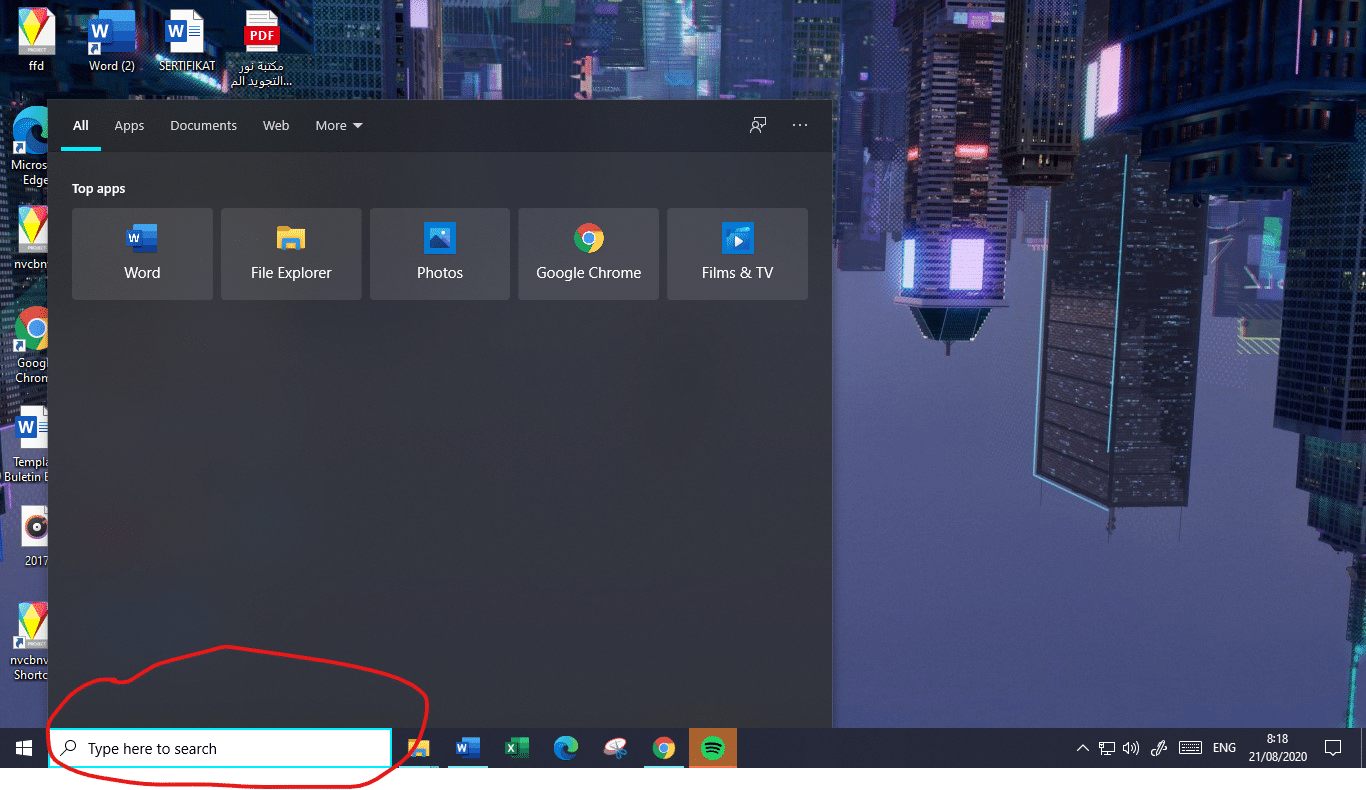Image resolution: width=1366 pixels, height=790 pixels.
Task: Expand the More filter dropdown
Action: click(339, 126)
